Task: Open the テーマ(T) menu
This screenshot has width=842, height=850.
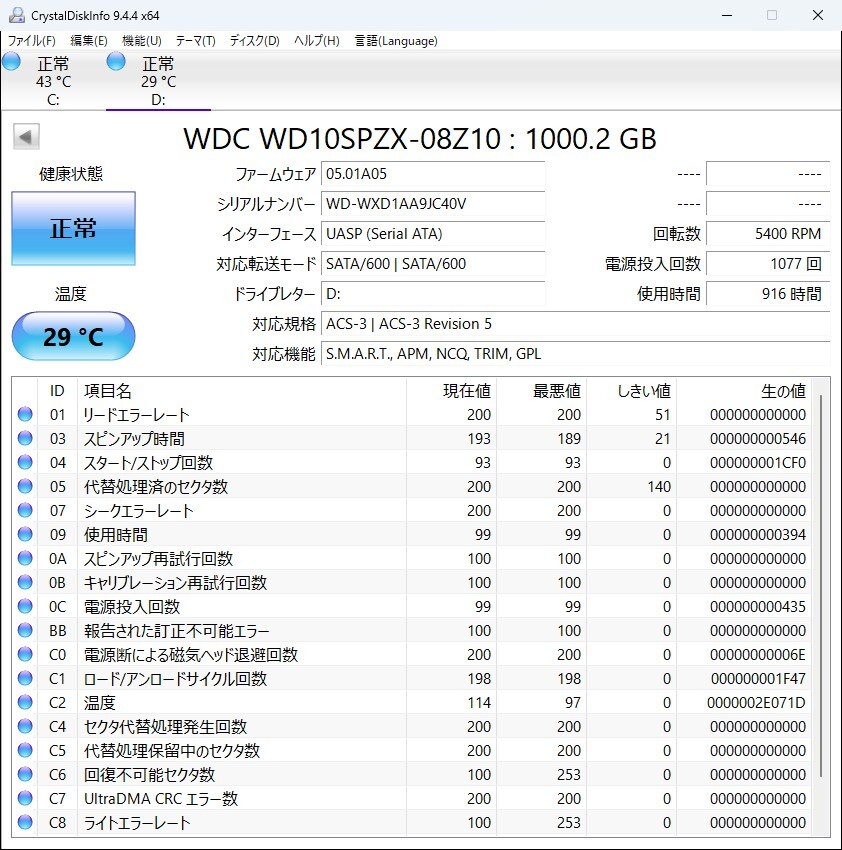Action: pyautogui.click(x=195, y=41)
